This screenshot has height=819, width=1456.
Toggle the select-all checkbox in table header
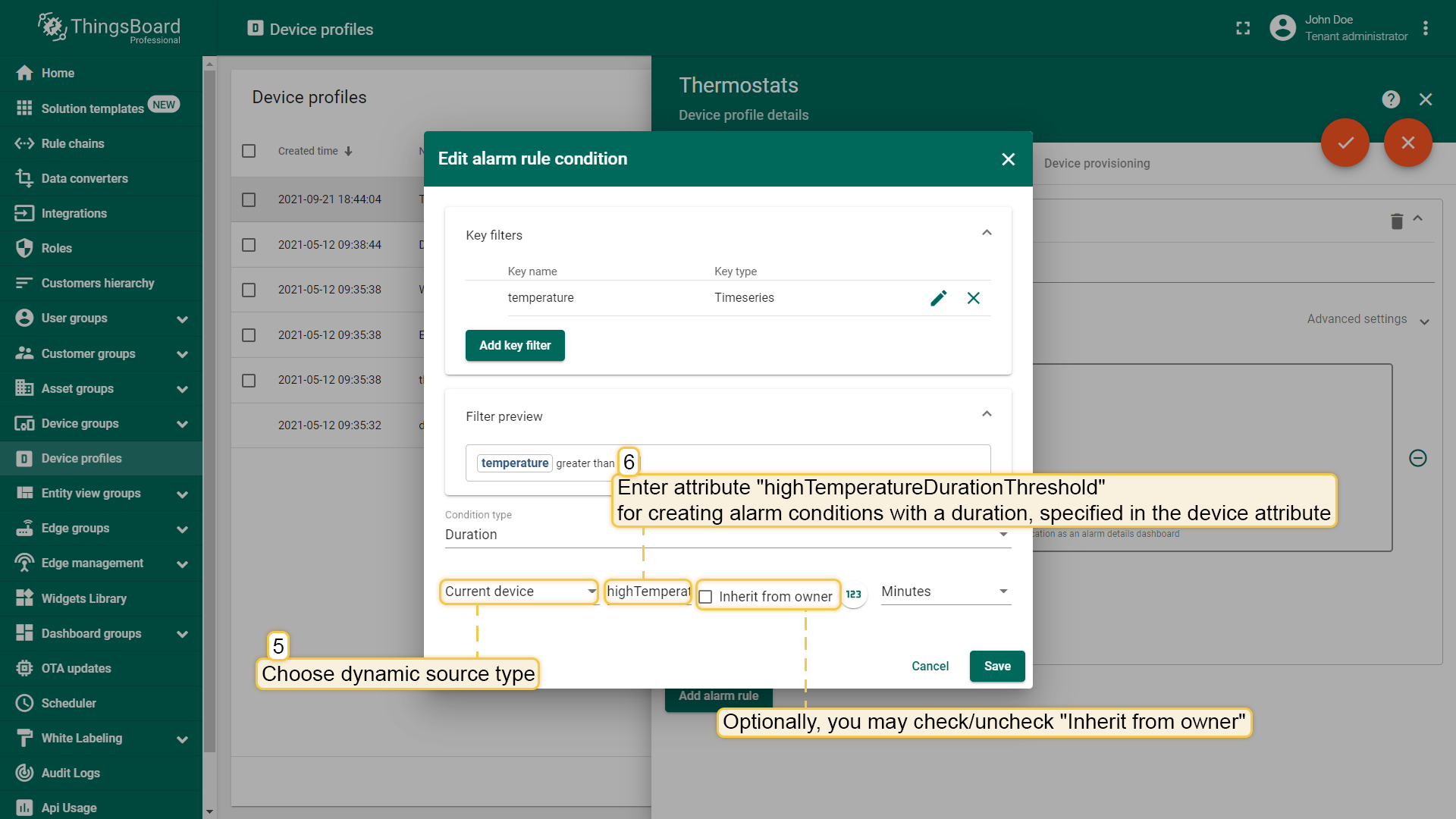click(x=249, y=151)
